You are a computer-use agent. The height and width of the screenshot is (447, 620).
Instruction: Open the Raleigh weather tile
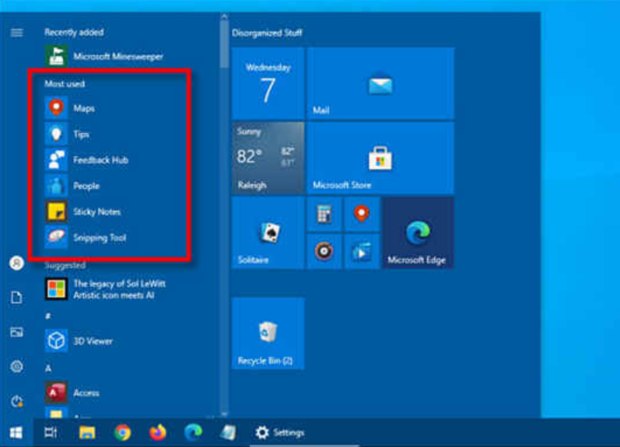click(268, 158)
